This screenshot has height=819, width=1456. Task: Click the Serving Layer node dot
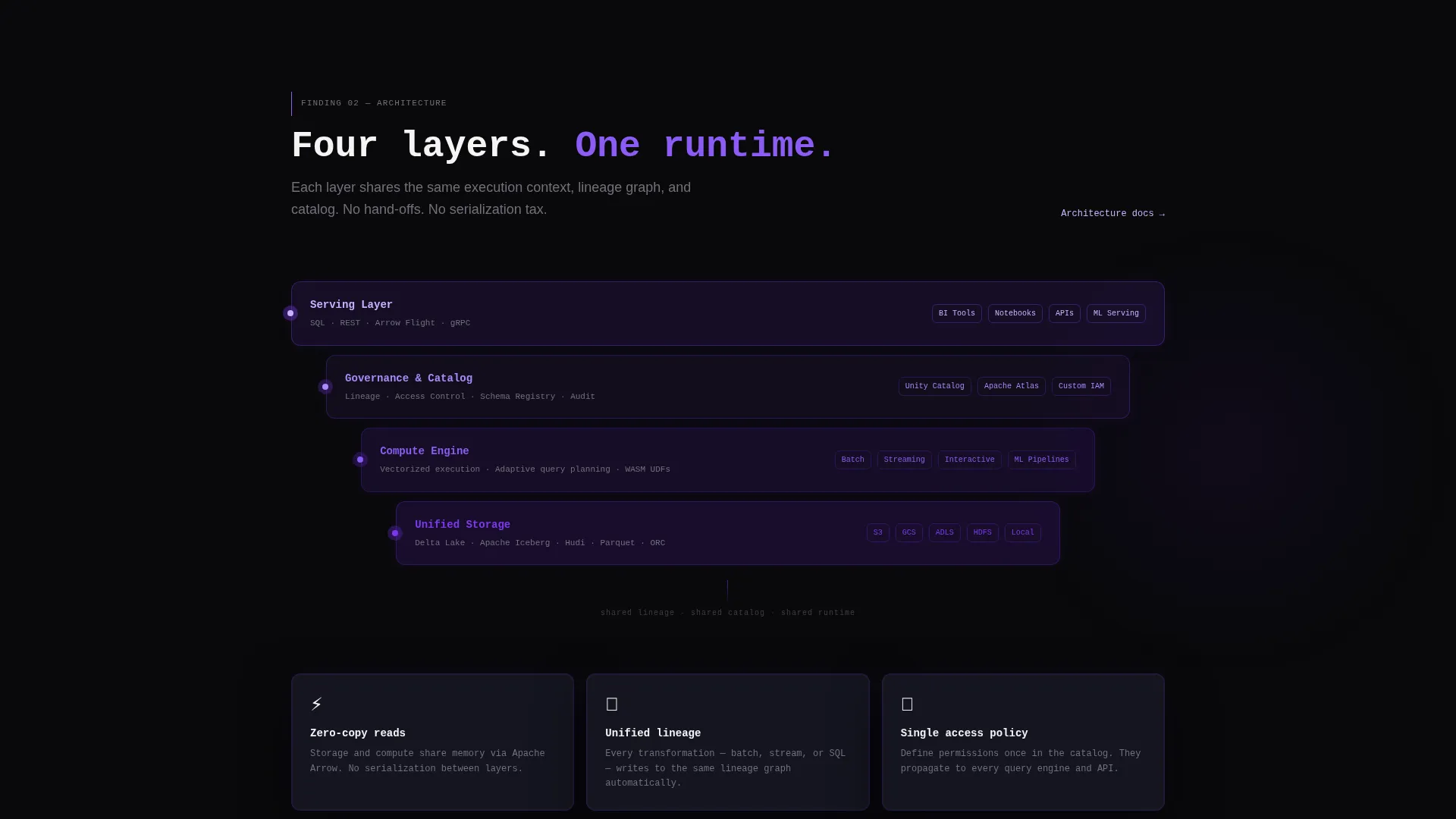click(x=290, y=313)
